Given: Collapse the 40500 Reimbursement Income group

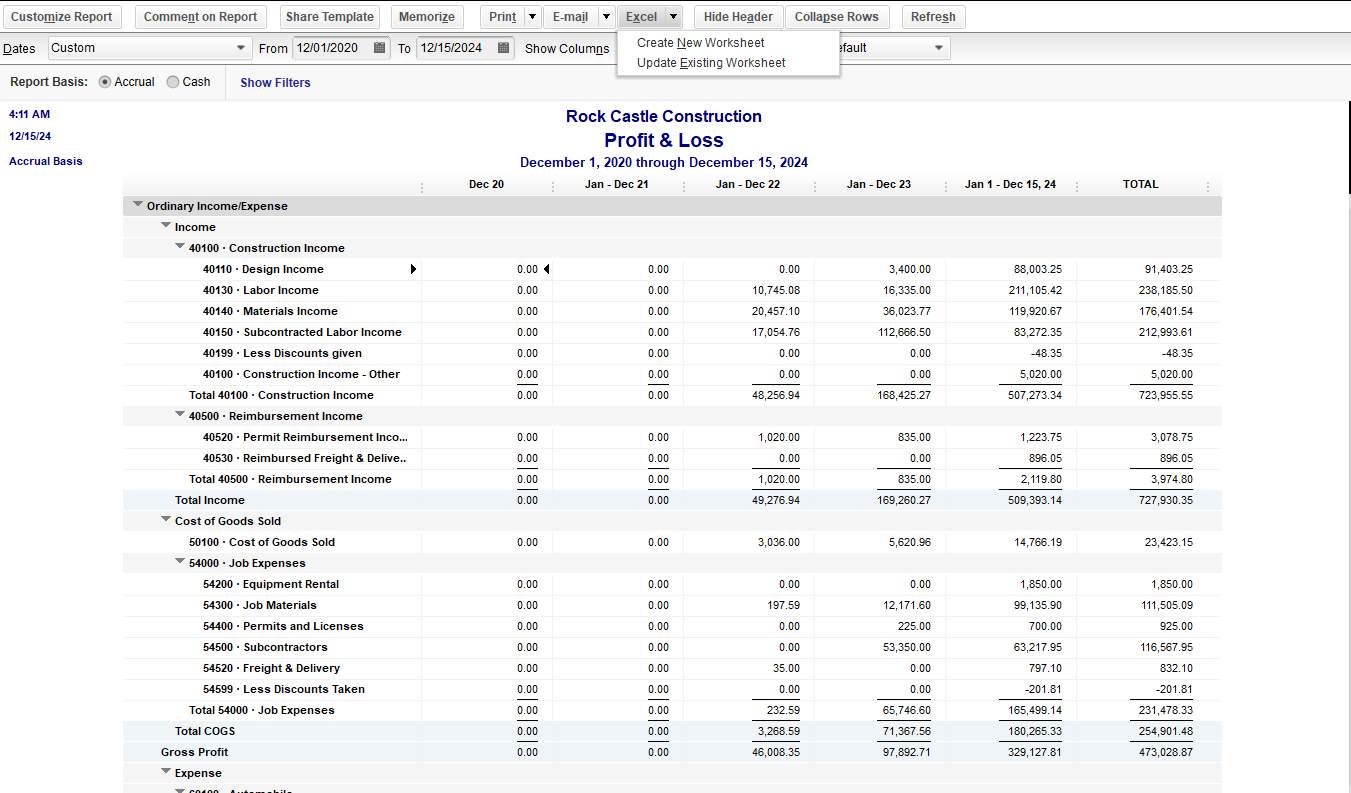Looking at the screenshot, I should [x=180, y=415].
